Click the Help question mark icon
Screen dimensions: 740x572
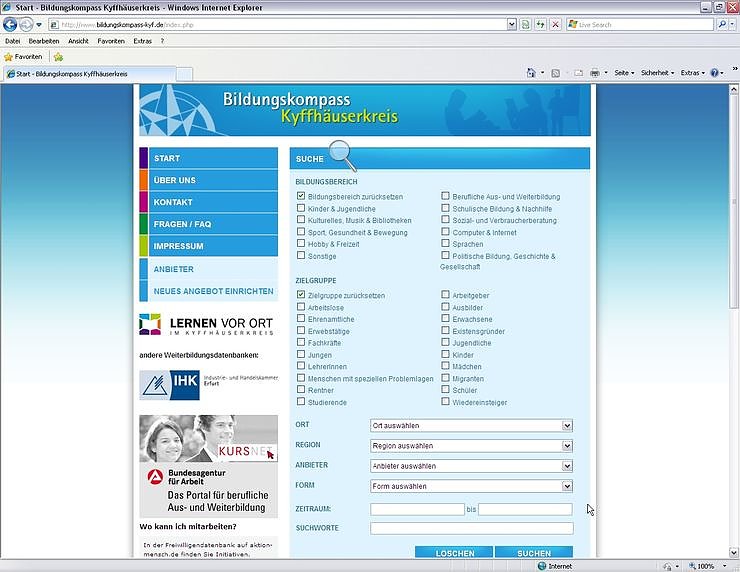coord(716,73)
